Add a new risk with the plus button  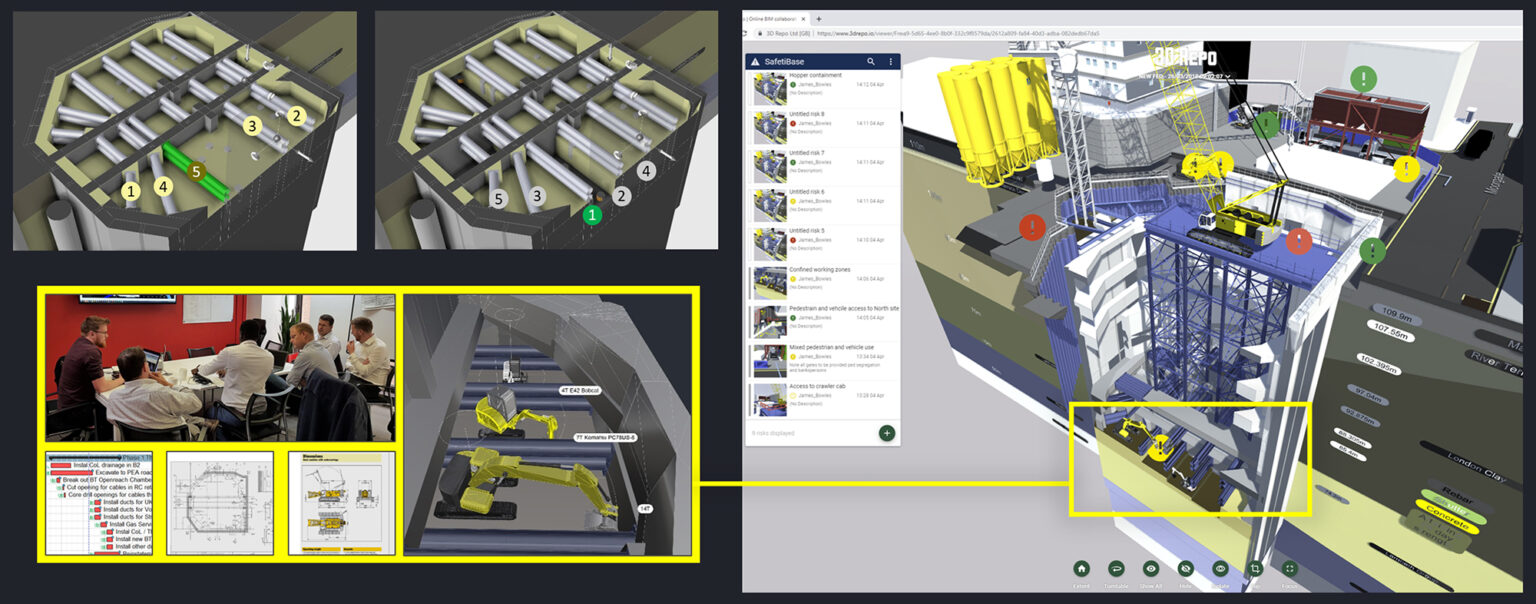pyautogui.click(x=886, y=432)
